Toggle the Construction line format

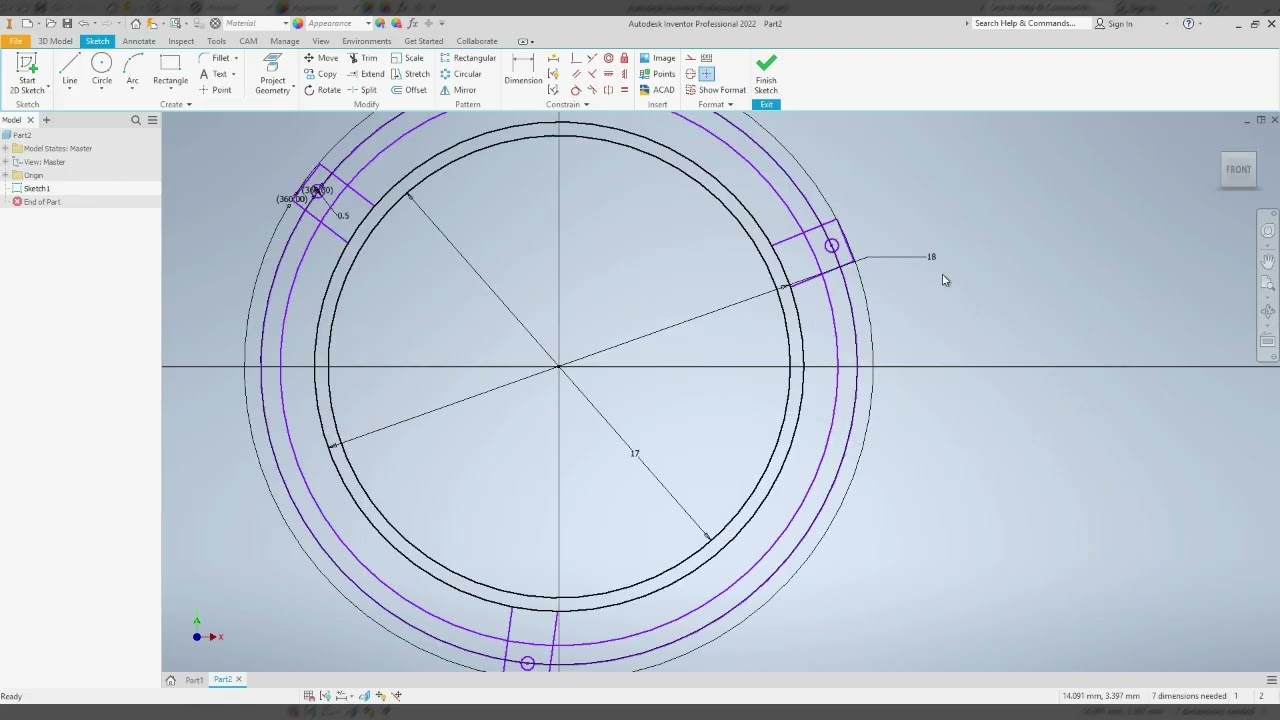[x=690, y=58]
